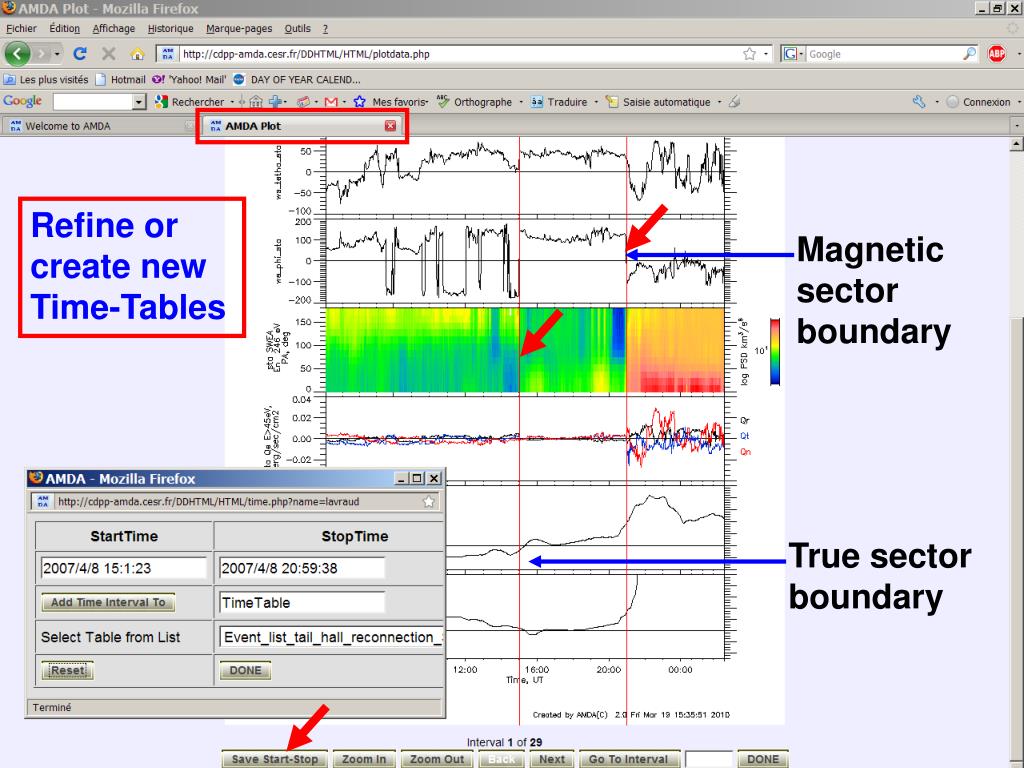Viewport: 1024px width, 768px height.
Task: Click the Next interval button
Action: click(552, 759)
